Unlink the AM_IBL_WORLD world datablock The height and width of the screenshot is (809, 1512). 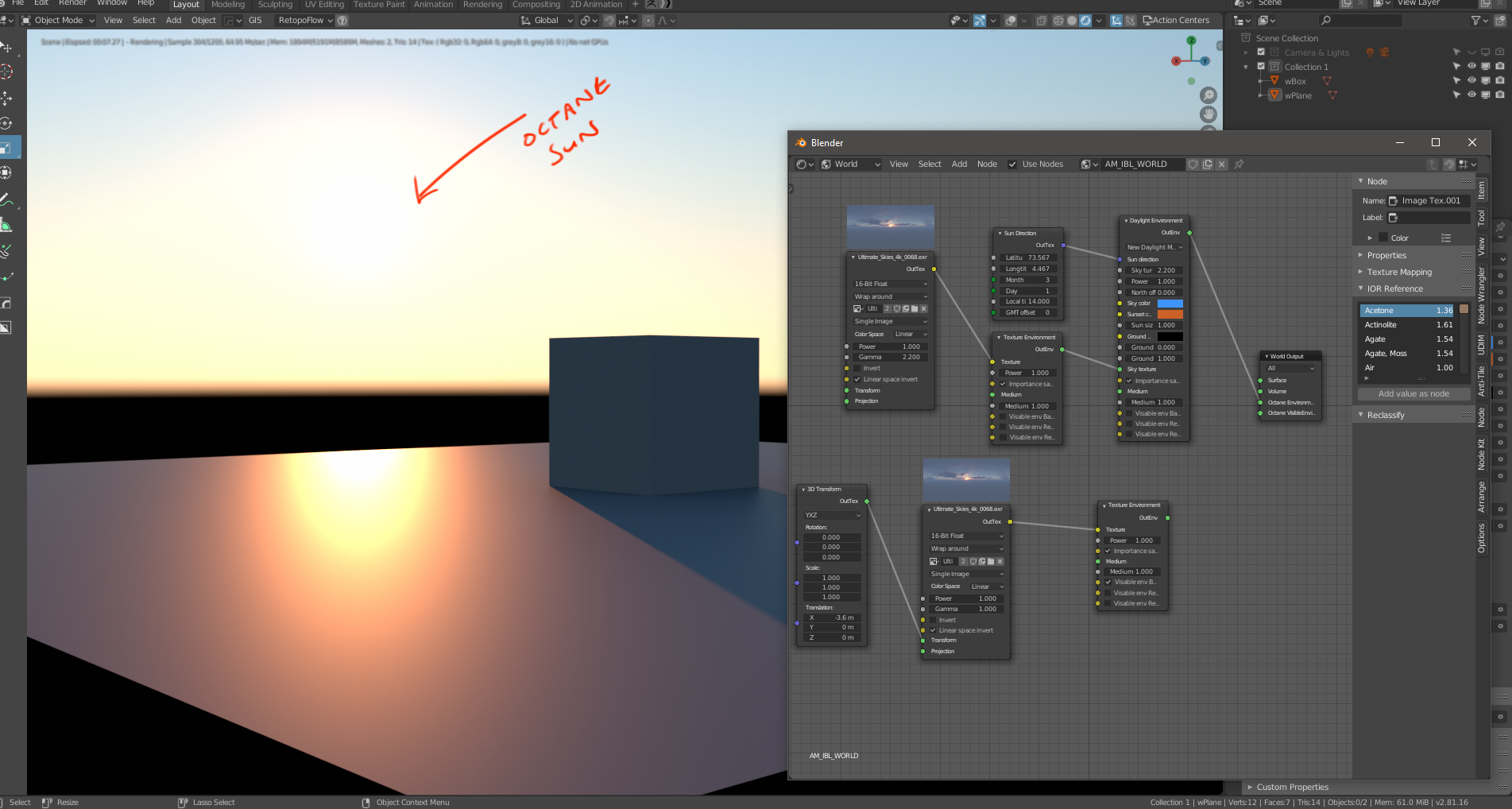click(1222, 165)
